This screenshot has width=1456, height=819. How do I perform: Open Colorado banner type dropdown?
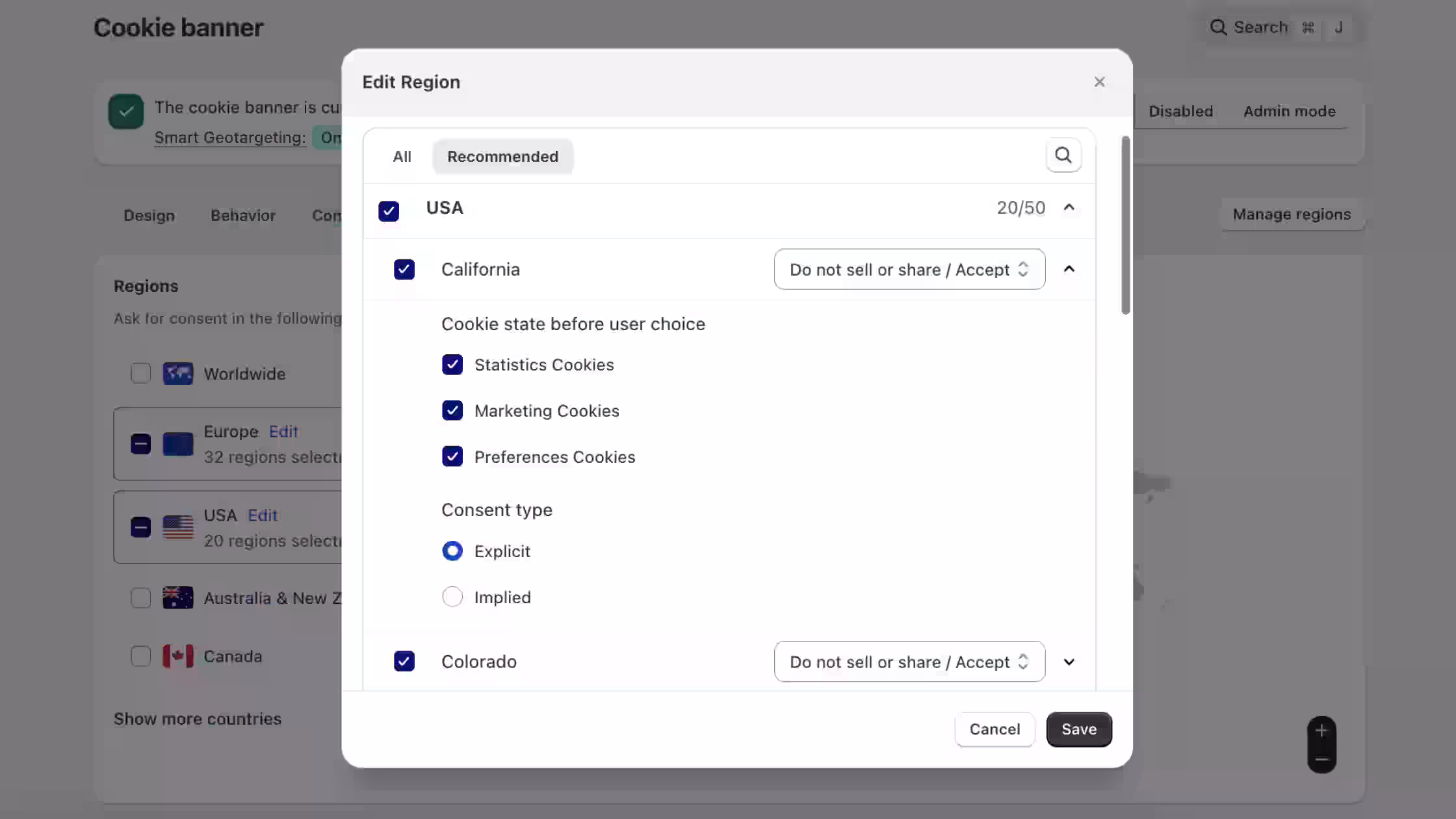pyautogui.click(x=909, y=662)
